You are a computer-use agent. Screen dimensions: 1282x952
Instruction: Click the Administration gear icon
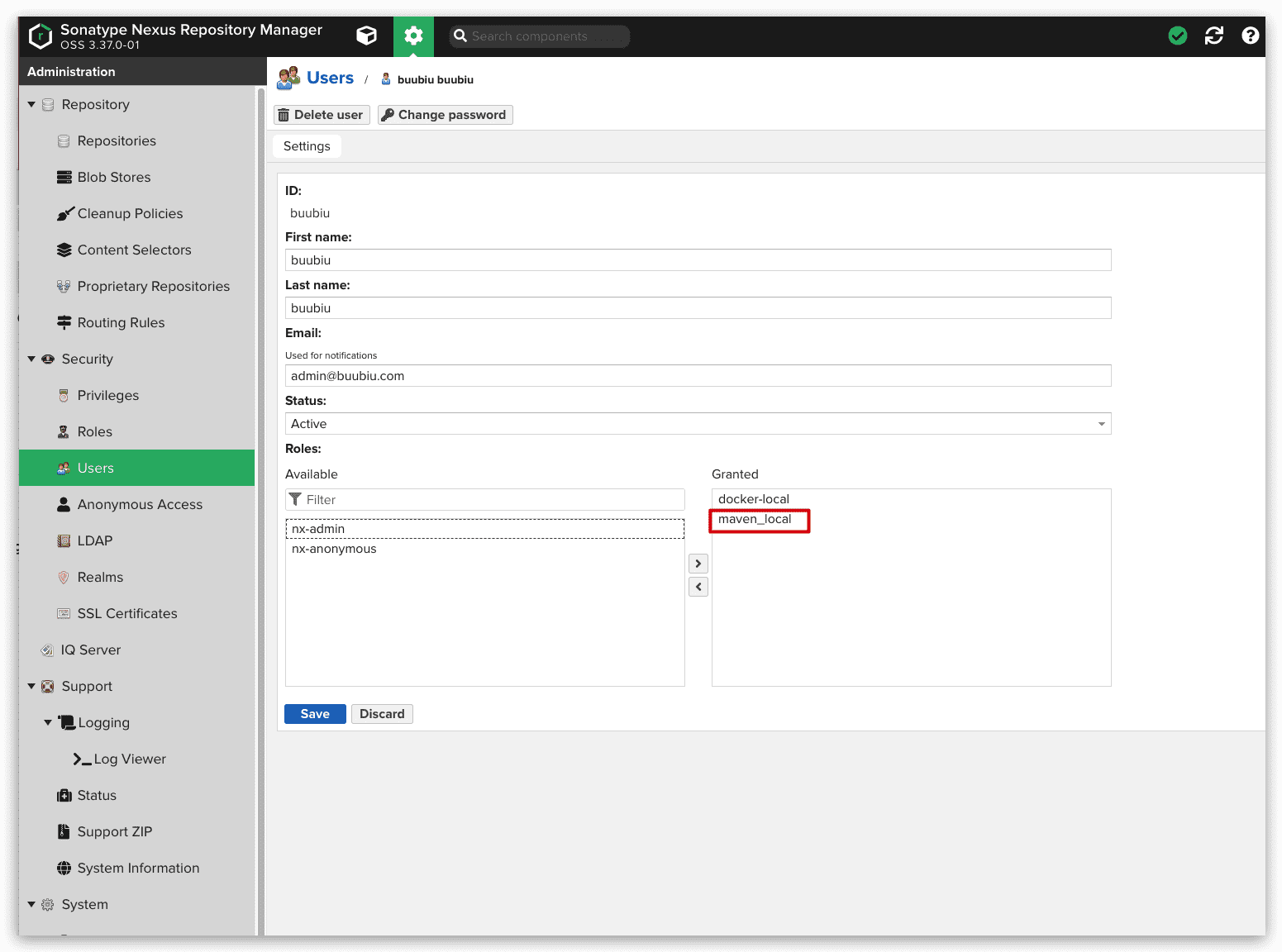(x=413, y=36)
